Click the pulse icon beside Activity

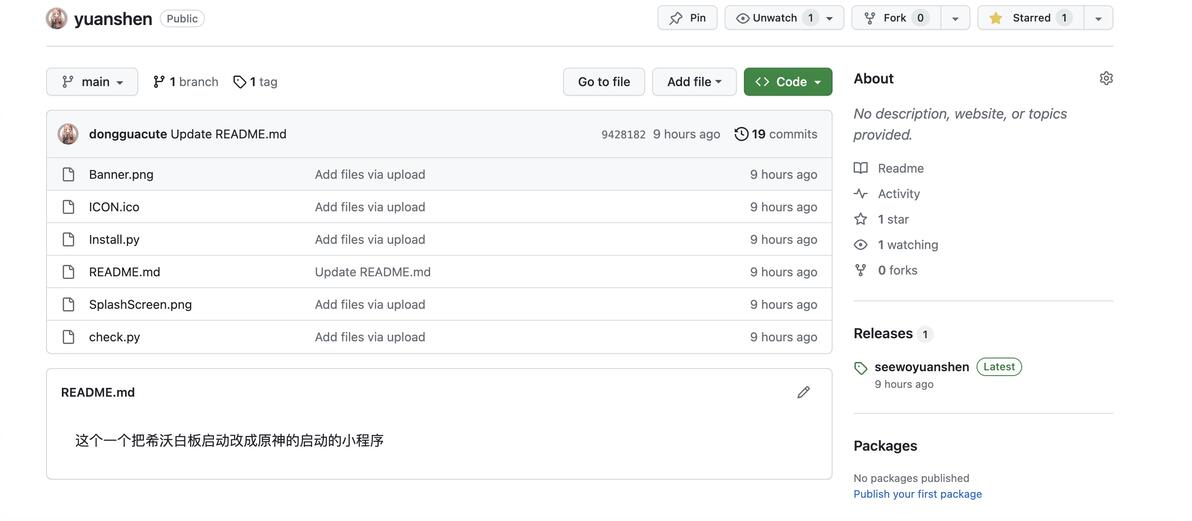(861, 194)
